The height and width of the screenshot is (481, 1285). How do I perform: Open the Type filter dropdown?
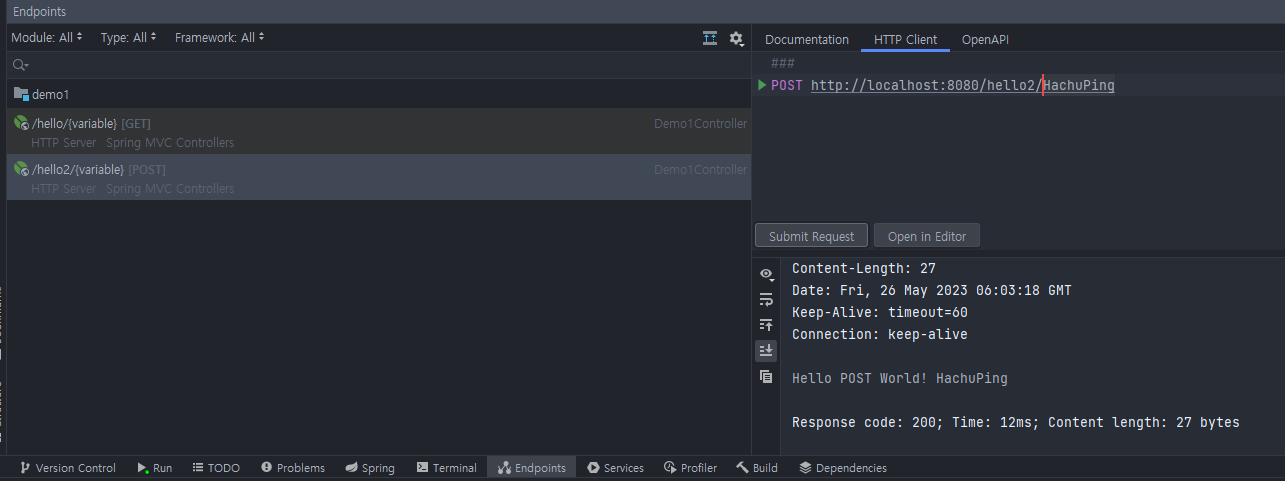point(129,37)
